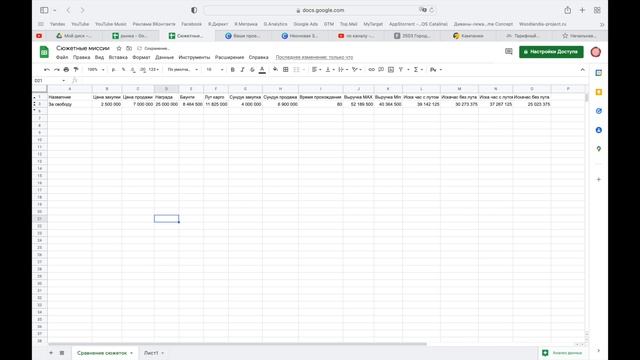Switch to the Лист1 sheet tab
The image size is (640, 360).
pos(154,353)
